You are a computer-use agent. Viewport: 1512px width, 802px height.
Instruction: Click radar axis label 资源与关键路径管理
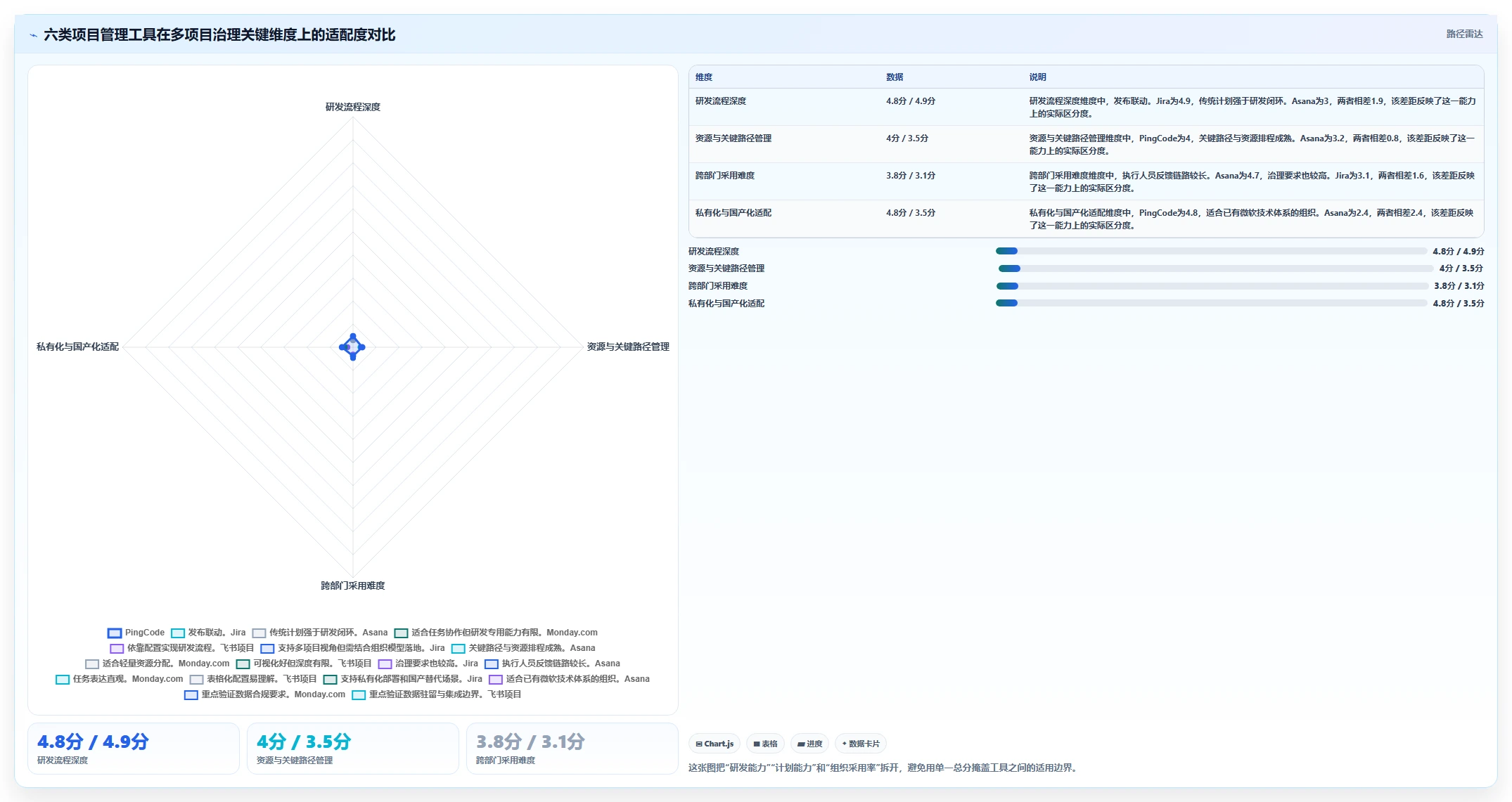click(x=628, y=347)
